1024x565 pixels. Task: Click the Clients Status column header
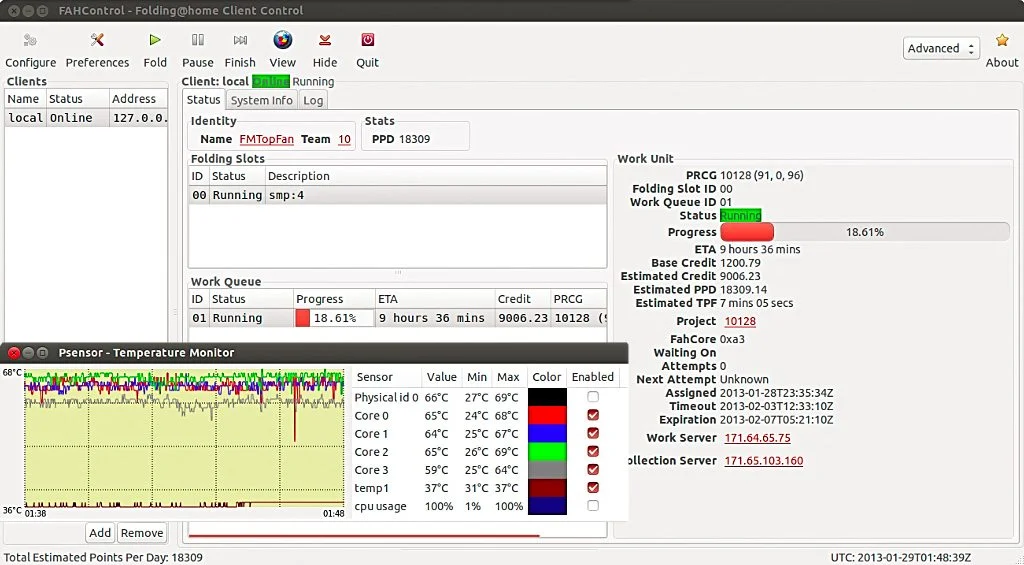(77, 99)
